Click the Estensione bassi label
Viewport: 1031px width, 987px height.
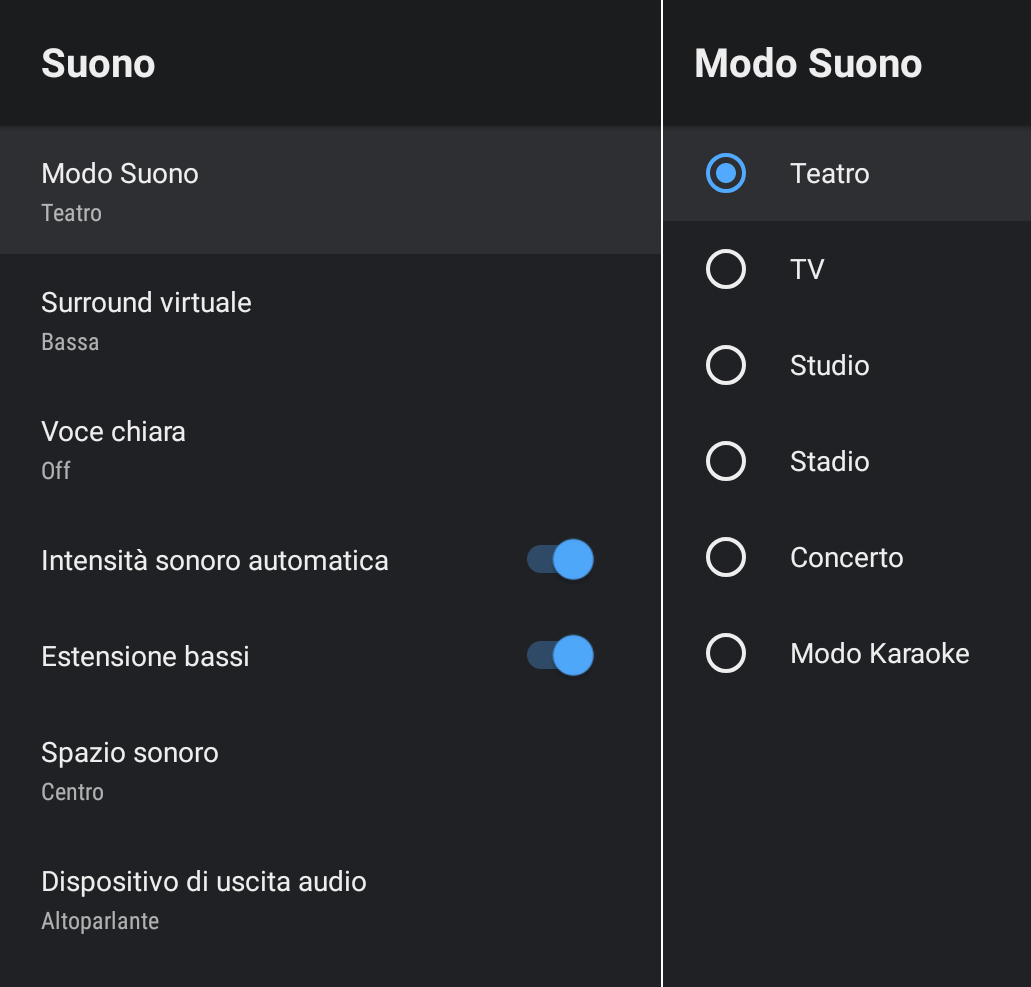[x=145, y=656]
